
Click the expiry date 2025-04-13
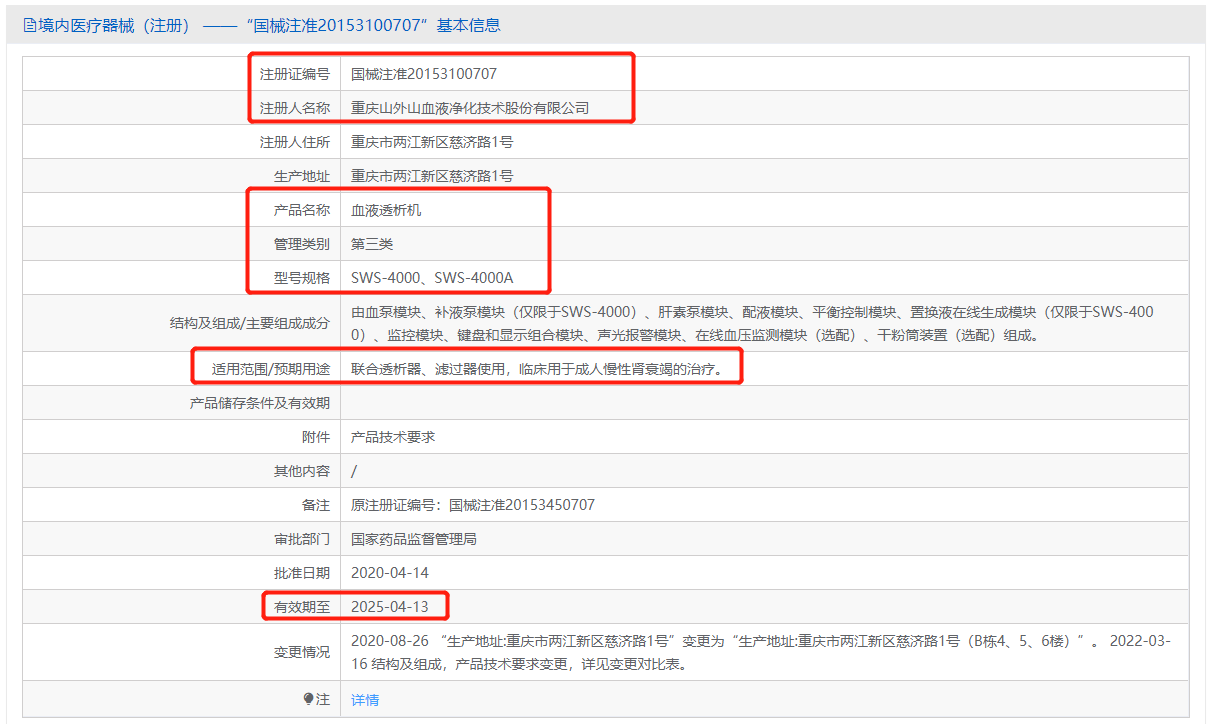point(390,607)
